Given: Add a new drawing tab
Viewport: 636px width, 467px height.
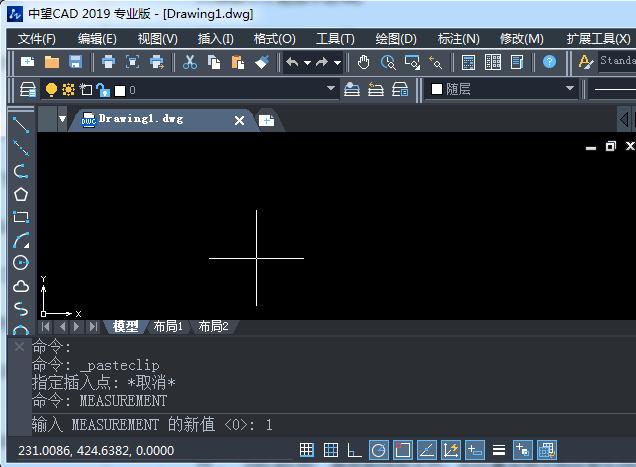Looking at the screenshot, I should 266,121.
